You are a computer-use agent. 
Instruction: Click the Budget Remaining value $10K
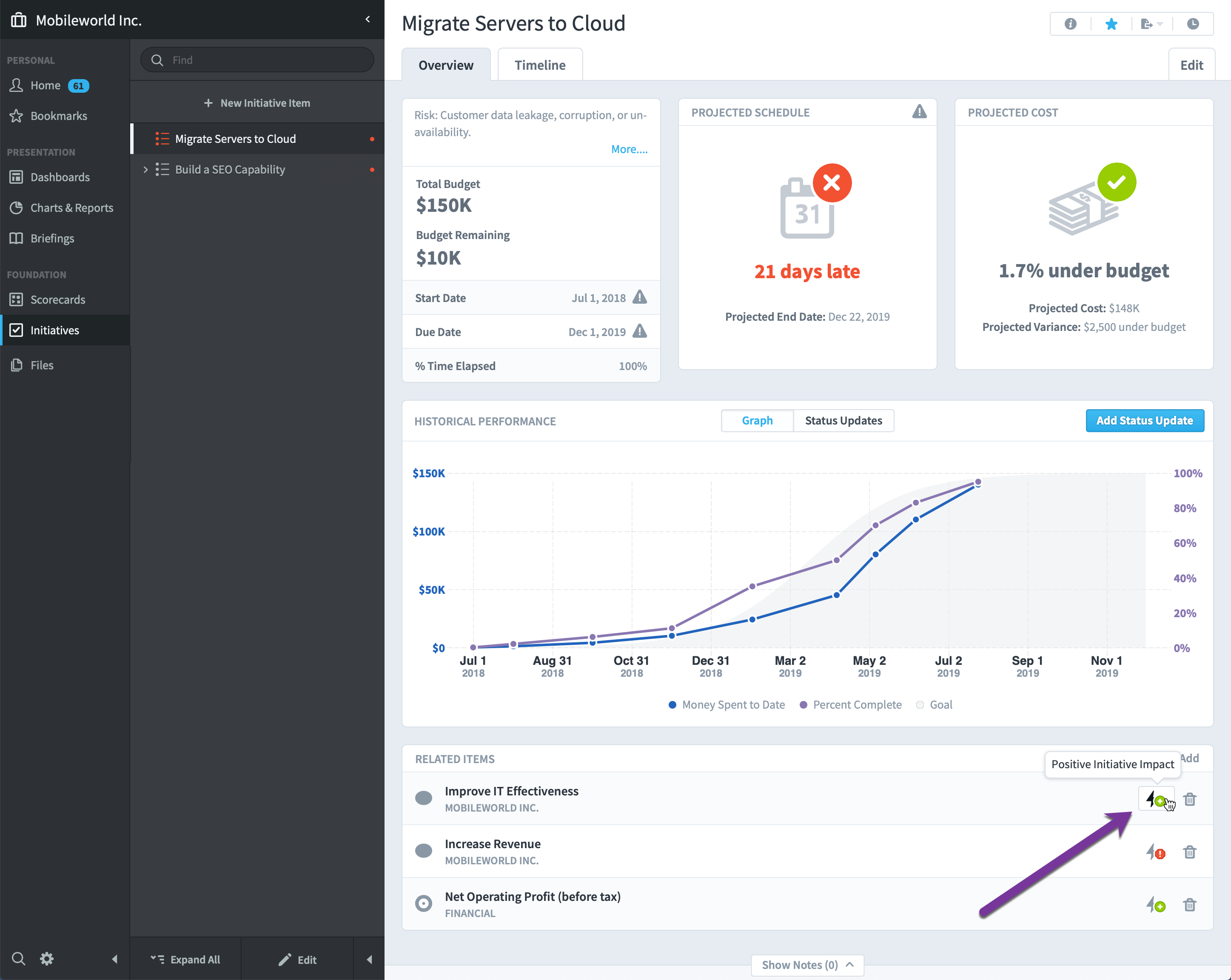point(439,258)
